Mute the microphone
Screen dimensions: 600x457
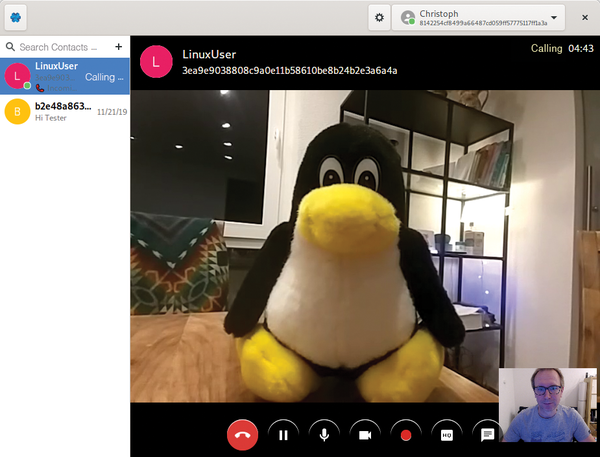pos(324,435)
